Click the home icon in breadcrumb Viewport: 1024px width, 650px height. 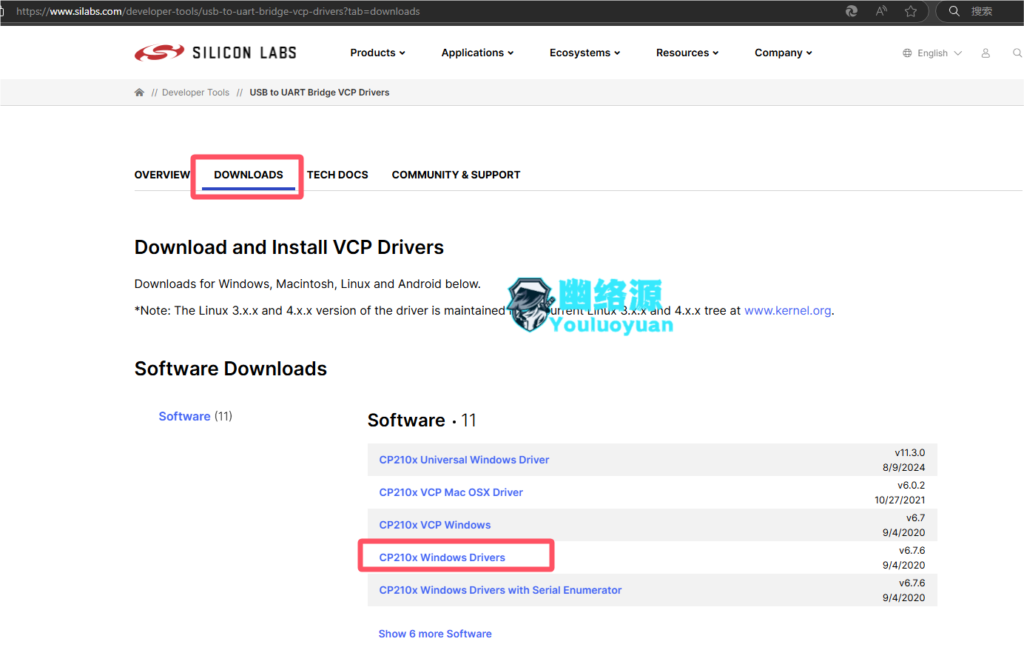click(139, 92)
